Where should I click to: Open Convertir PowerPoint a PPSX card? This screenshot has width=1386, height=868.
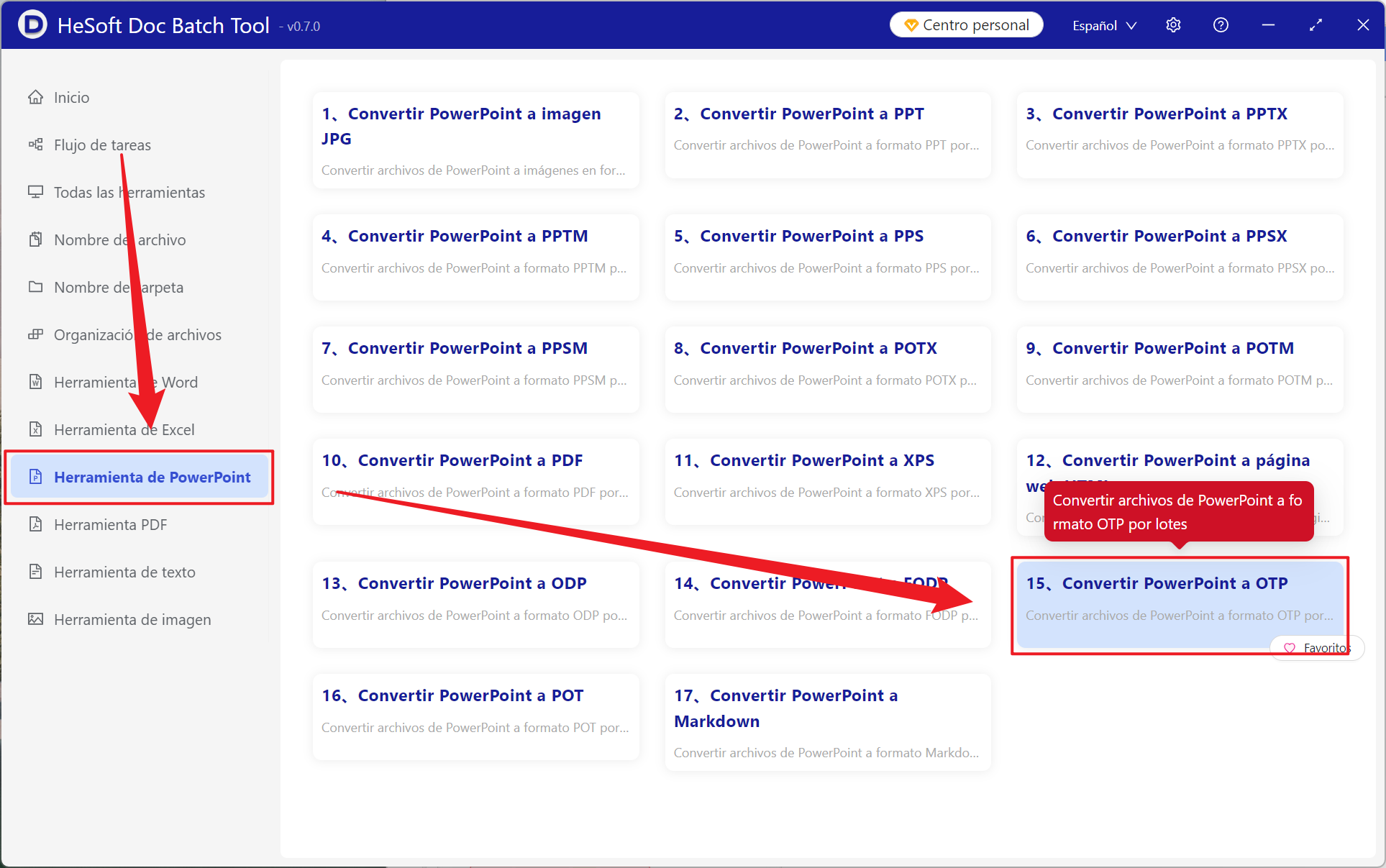pyautogui.click(x=1180, y=257)
